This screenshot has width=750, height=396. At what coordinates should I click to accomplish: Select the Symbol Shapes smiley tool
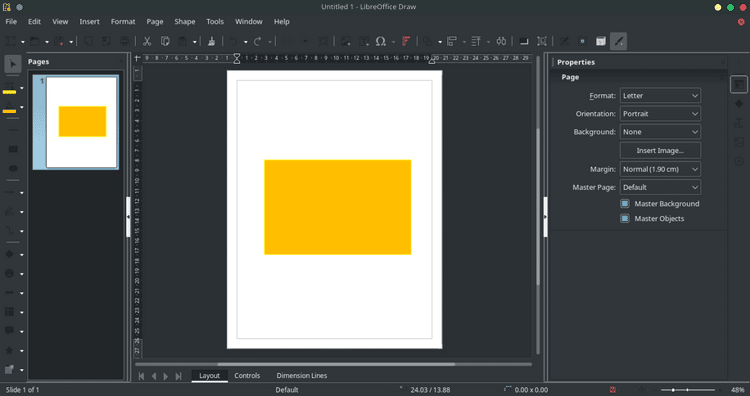point(10,274)
